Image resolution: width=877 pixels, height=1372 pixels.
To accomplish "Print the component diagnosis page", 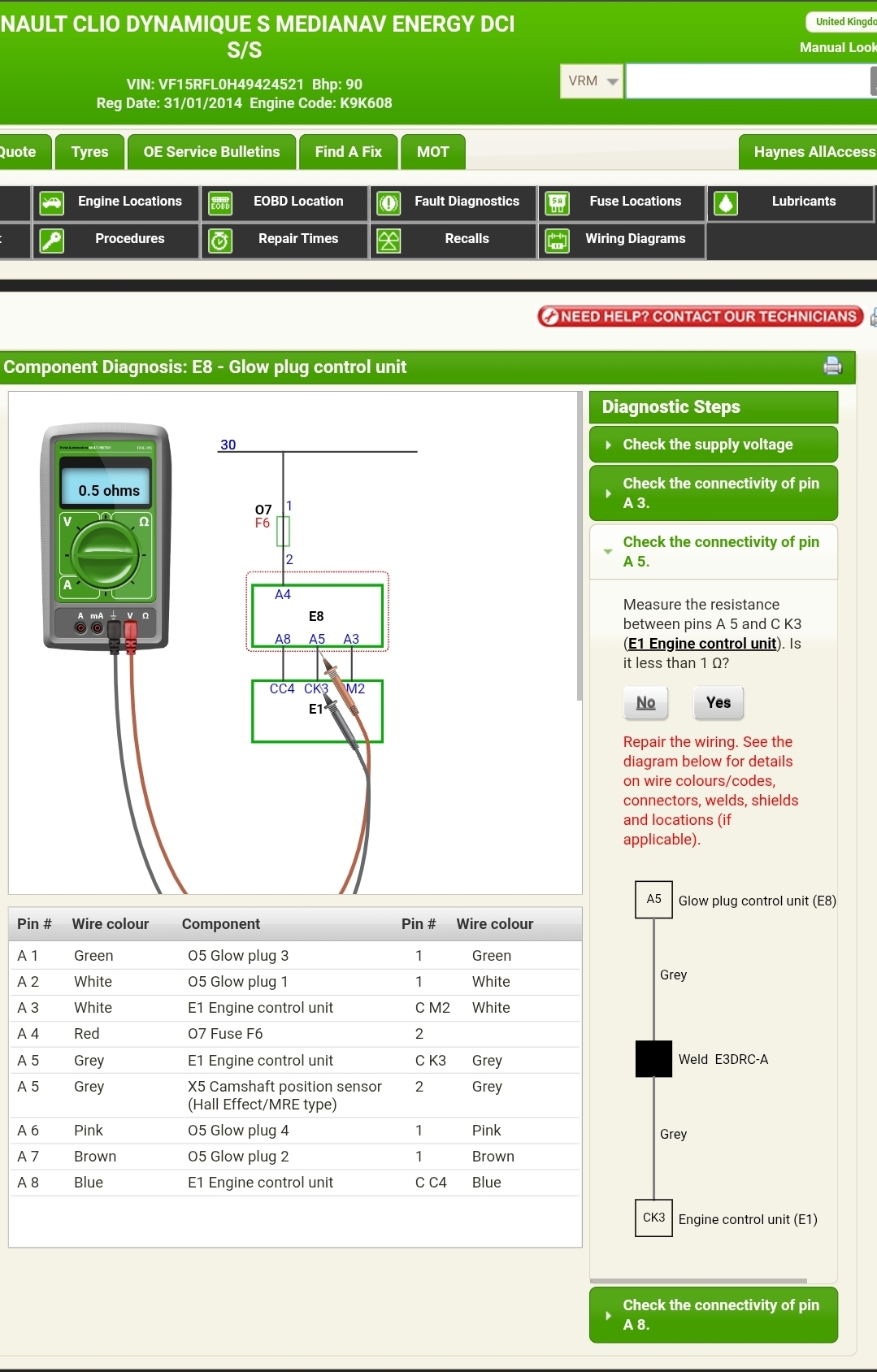I will (832, 366).
